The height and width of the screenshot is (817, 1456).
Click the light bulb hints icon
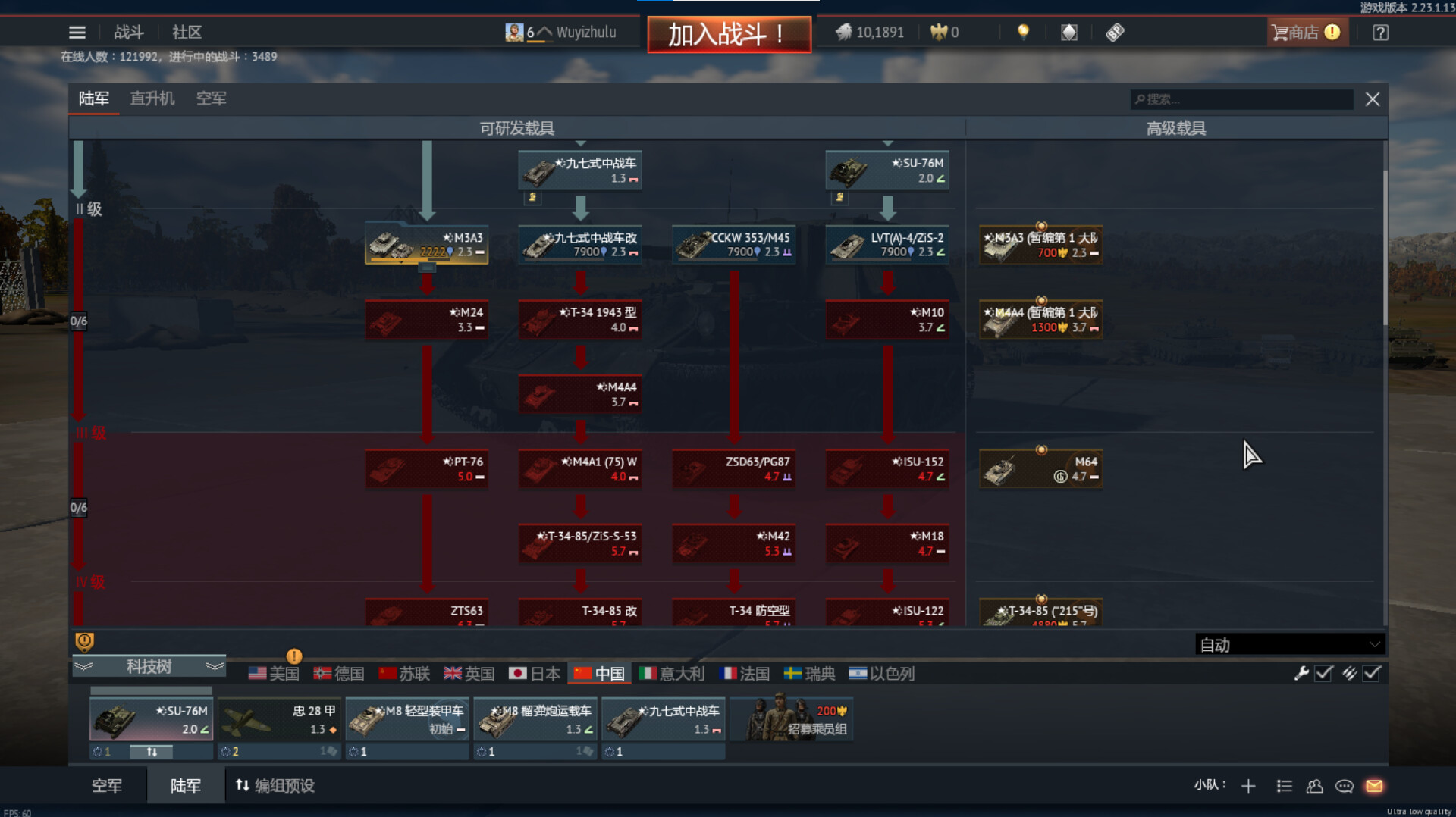pos(1023,33)
